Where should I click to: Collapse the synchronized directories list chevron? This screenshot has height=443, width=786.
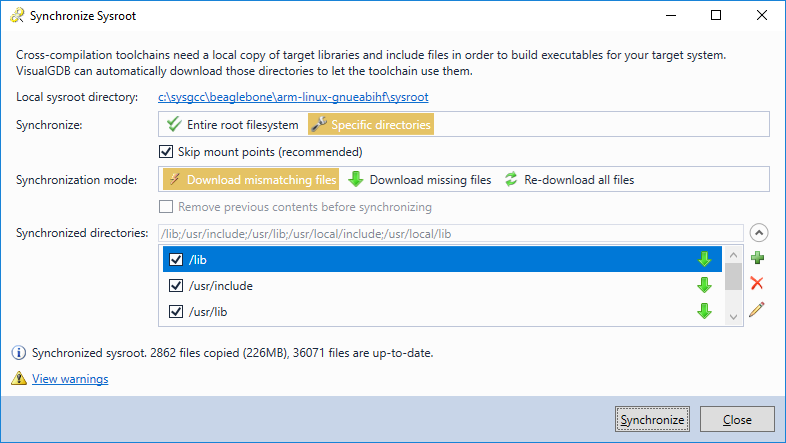759,233
